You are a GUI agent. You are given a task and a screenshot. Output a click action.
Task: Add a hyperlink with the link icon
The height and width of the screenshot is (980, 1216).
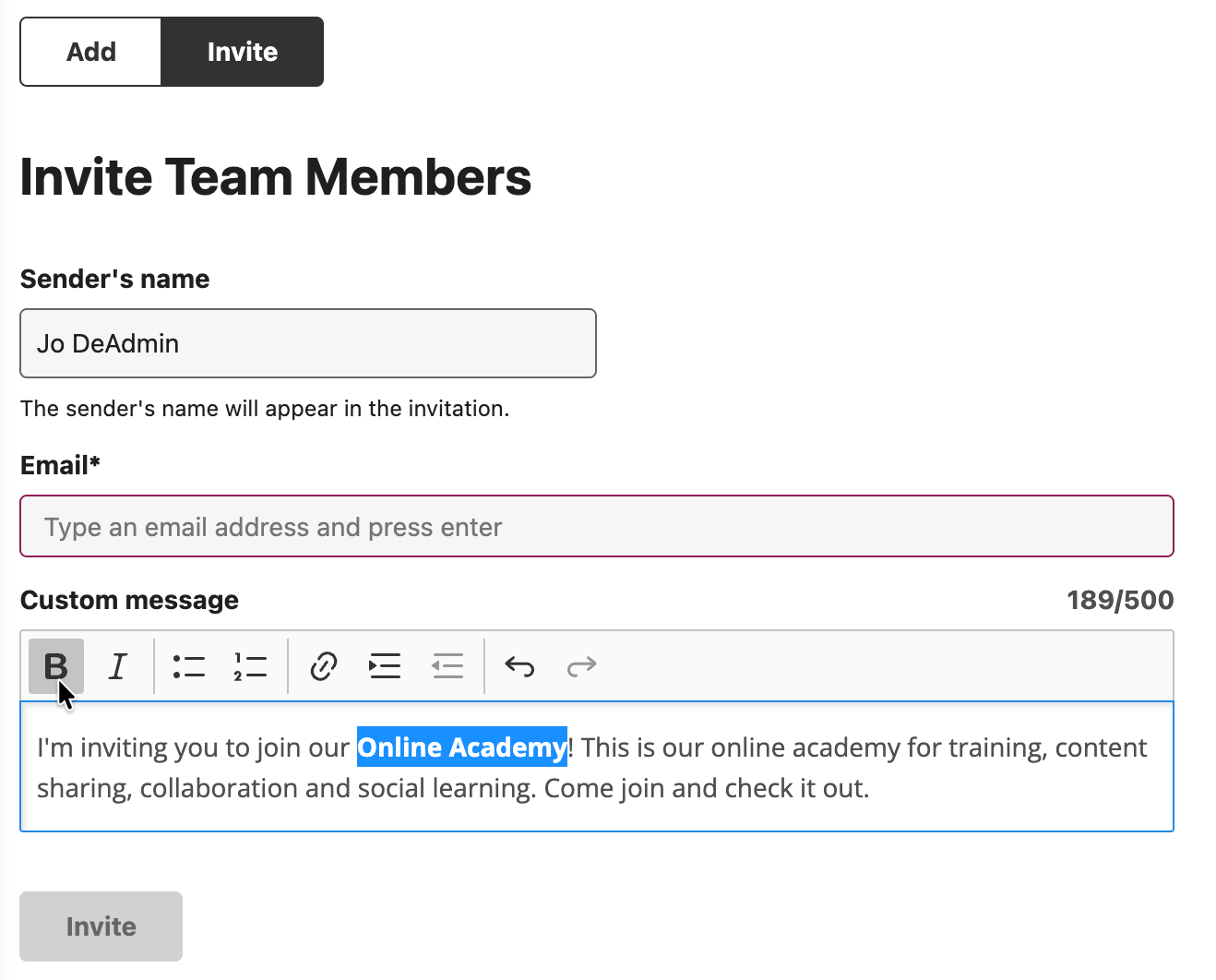tap(323, 665)
